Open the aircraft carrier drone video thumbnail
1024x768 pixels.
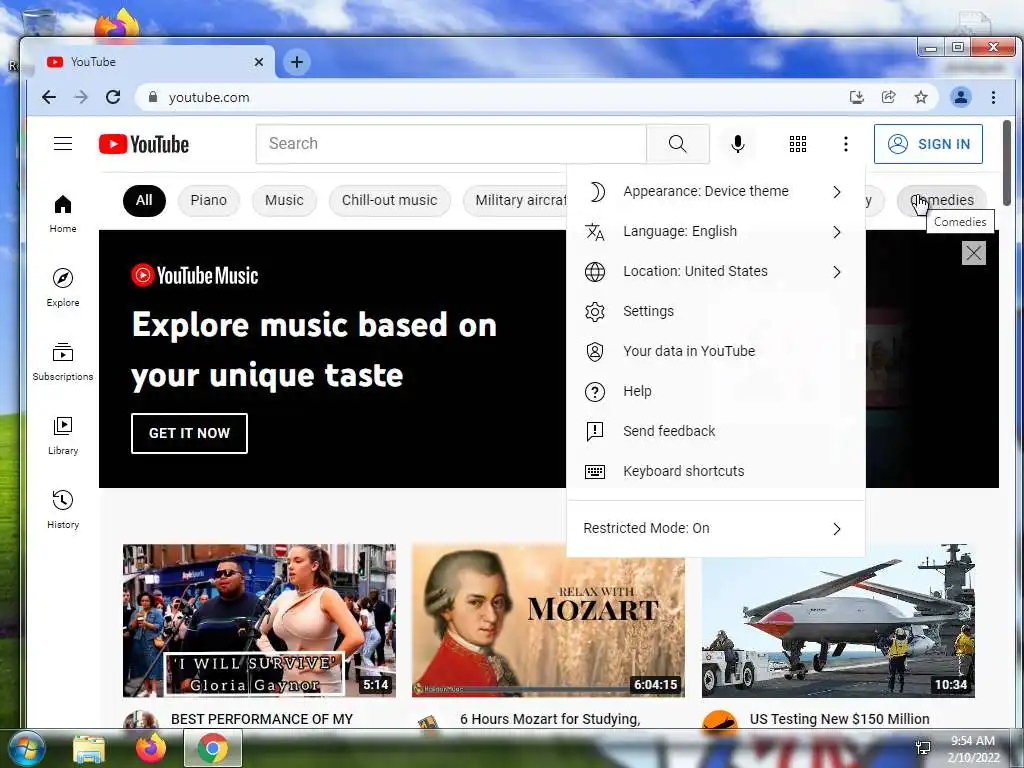(x=838, y=620)
